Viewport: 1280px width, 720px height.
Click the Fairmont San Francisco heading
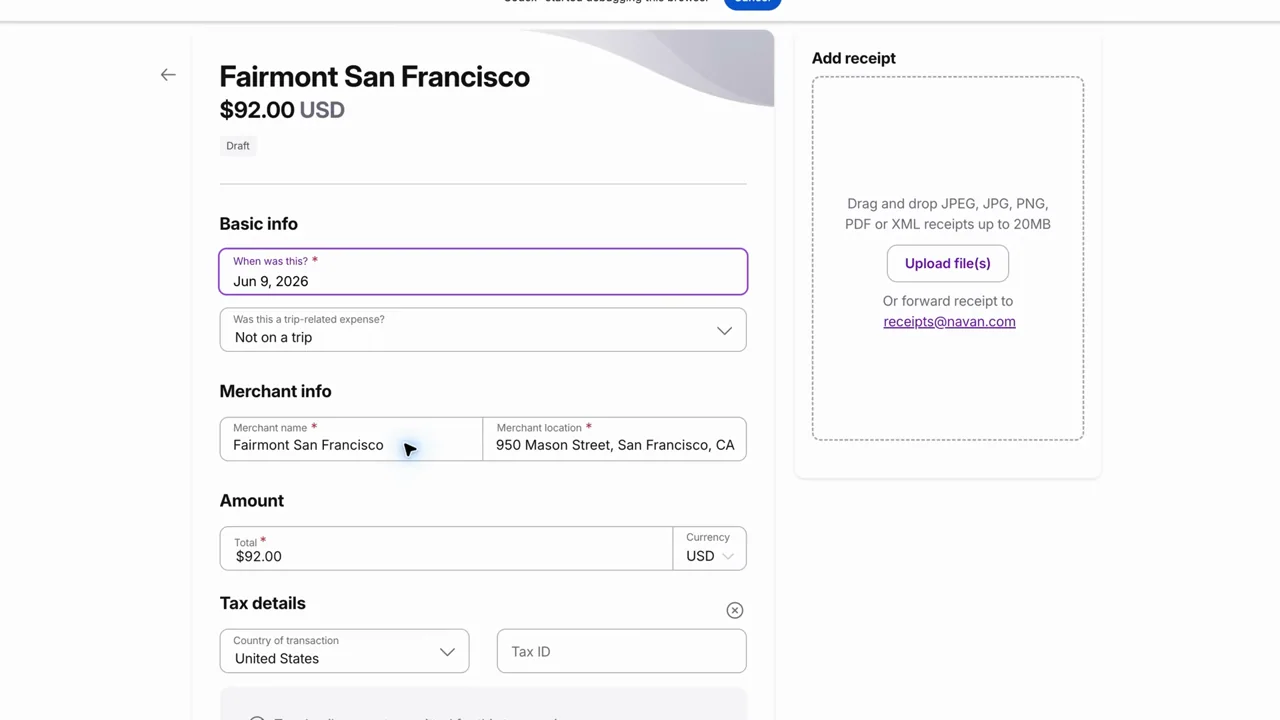point(375,77)
